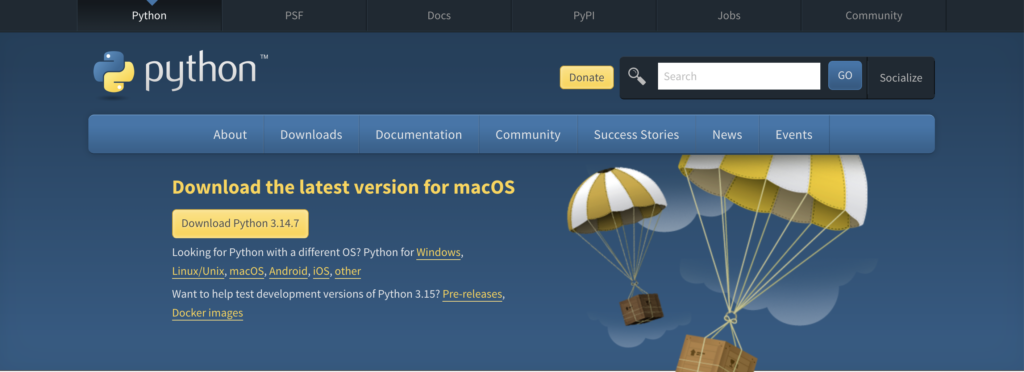Click the heading Download the latest version for macOS
Image resolution: width=1024 pixels, height=372 pixels.
click(344, 188)
